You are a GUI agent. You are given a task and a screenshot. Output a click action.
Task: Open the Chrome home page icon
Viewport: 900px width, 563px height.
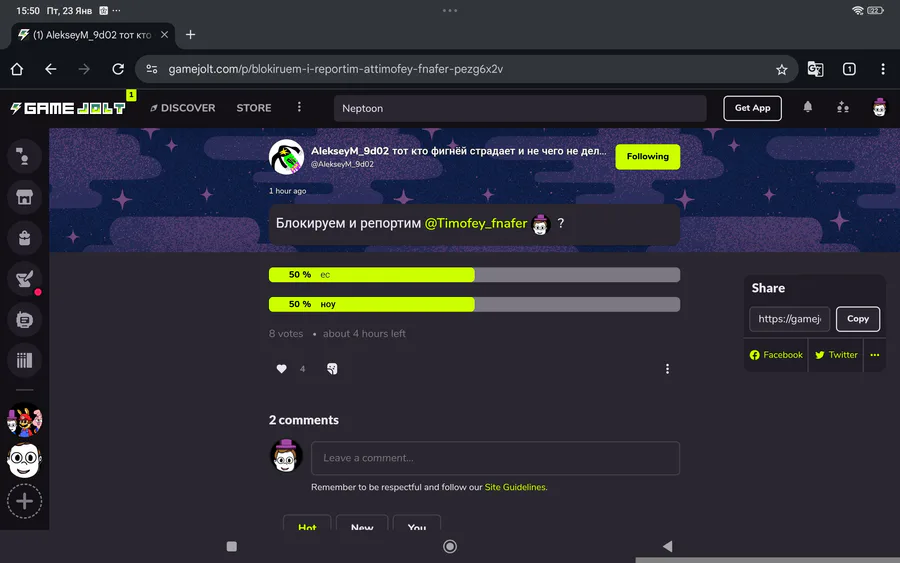point(17,69)
